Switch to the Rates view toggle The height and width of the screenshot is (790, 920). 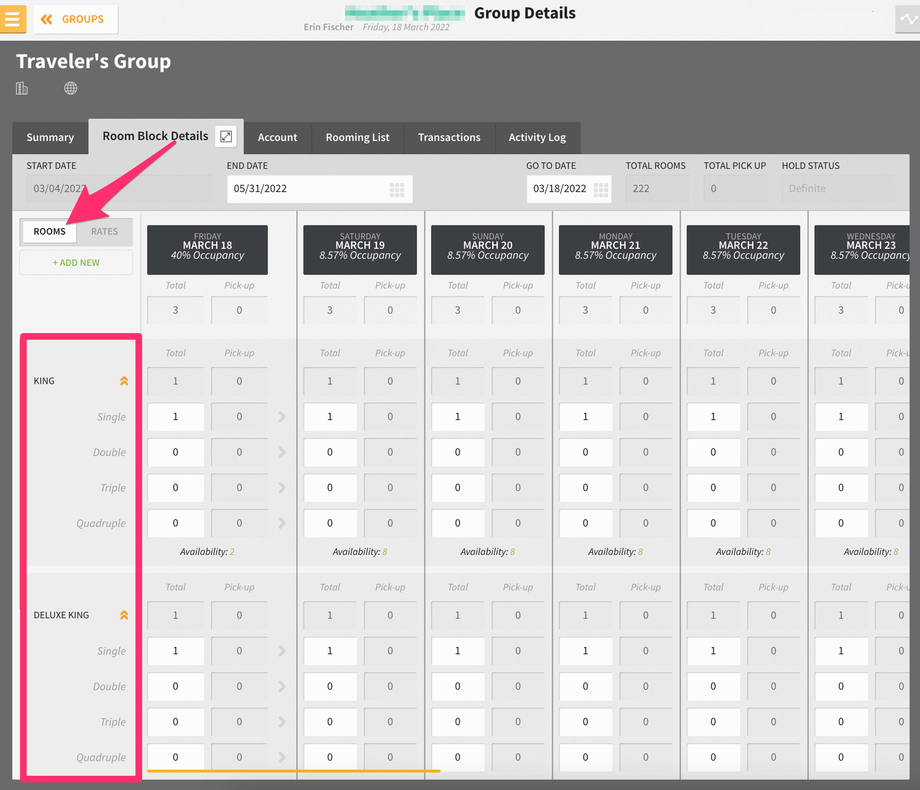coord(104,232)
